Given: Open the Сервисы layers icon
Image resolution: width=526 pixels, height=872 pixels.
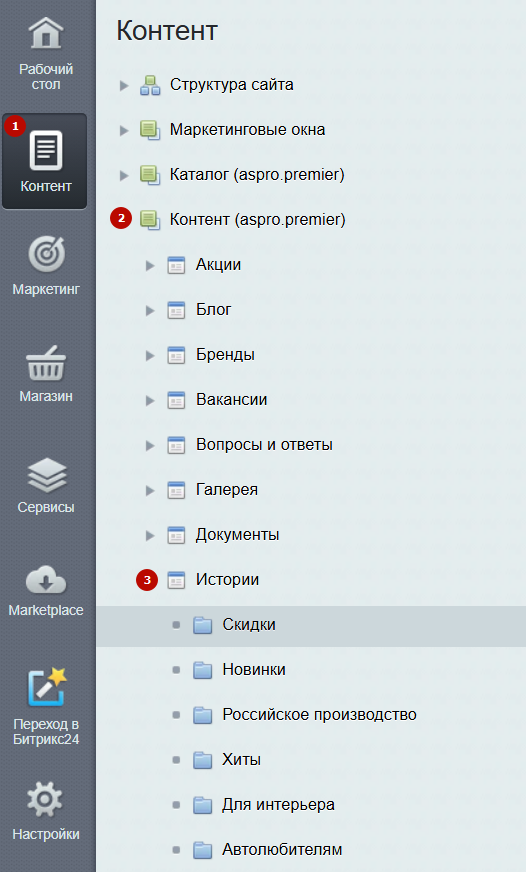Looking at the screenshot, I should pyautogui.click(x=46, y=475).
